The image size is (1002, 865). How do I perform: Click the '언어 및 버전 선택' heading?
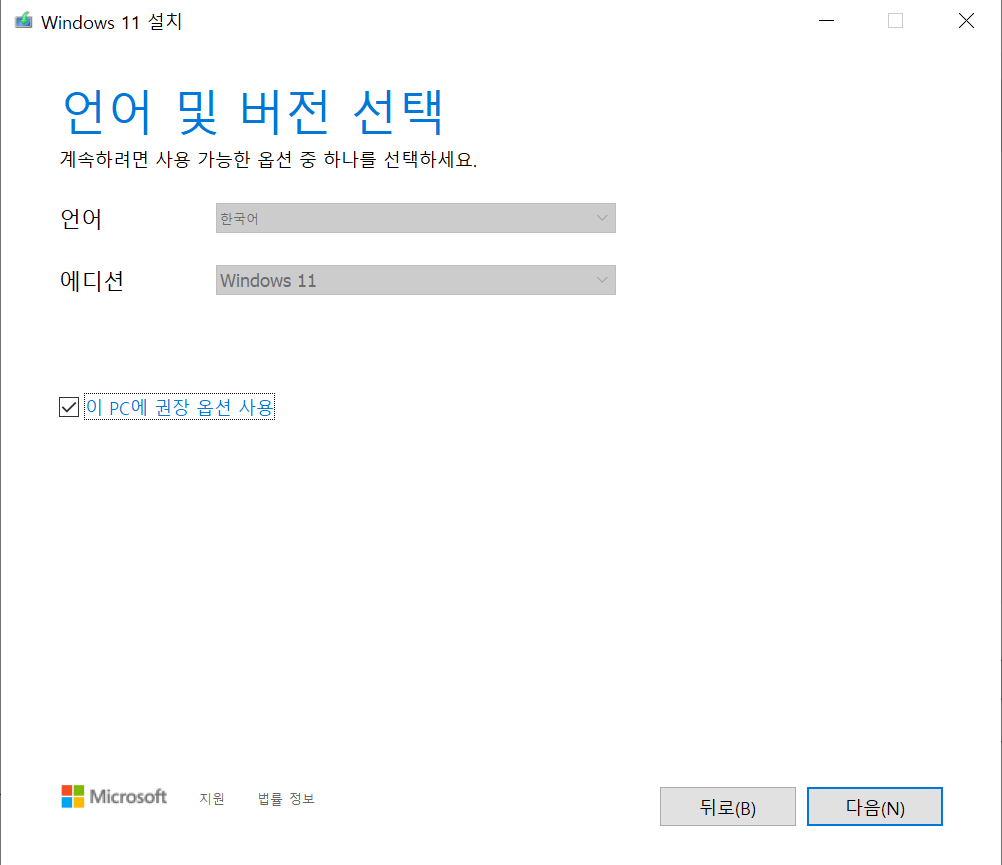click(x=252, y=112)
